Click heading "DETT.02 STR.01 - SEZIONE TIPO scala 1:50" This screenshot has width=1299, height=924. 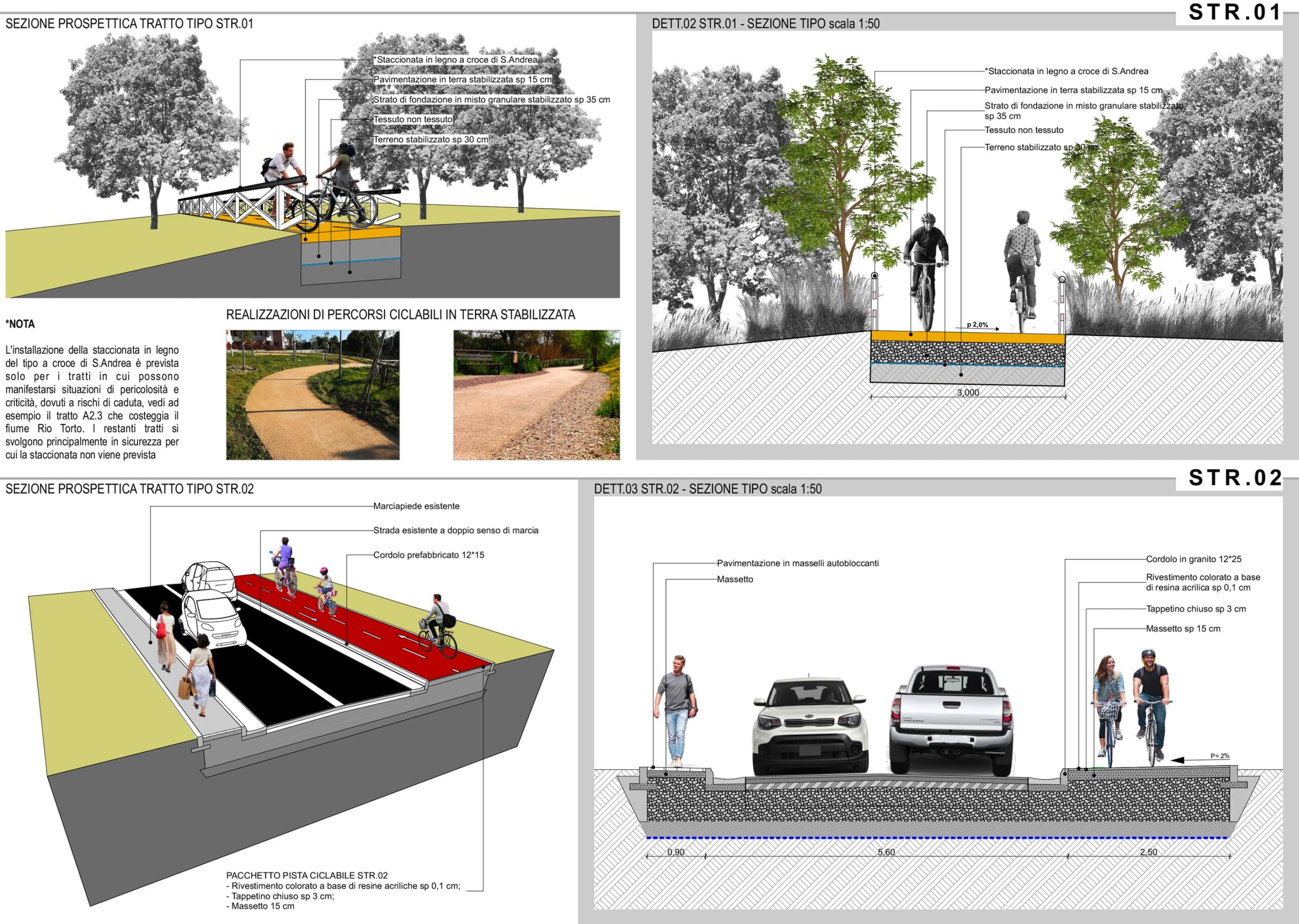point(765,24)
